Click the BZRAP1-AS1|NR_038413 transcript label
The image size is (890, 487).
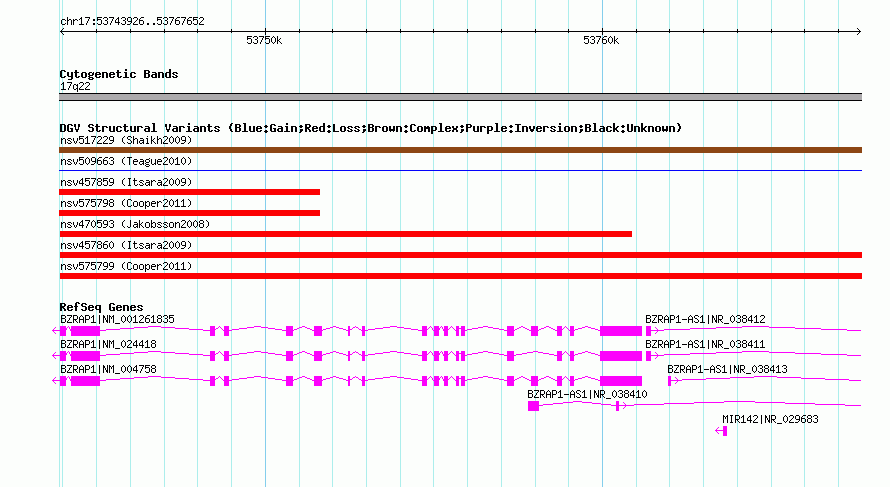tap(727, 370)
